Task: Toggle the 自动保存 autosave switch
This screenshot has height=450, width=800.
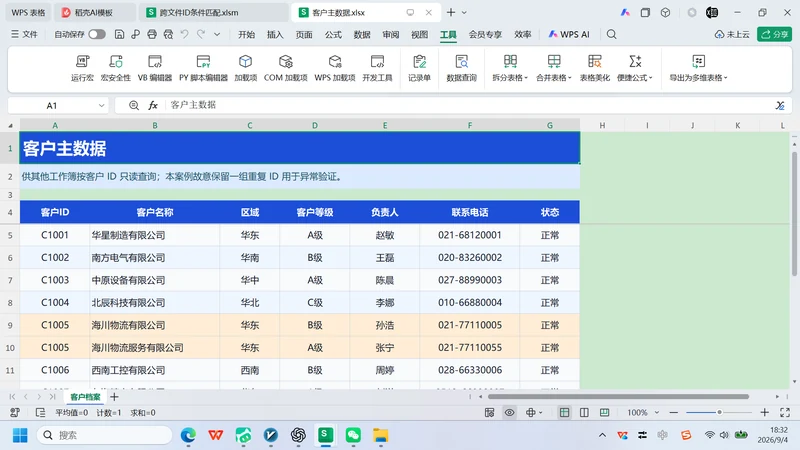Action: click(96, 34)
